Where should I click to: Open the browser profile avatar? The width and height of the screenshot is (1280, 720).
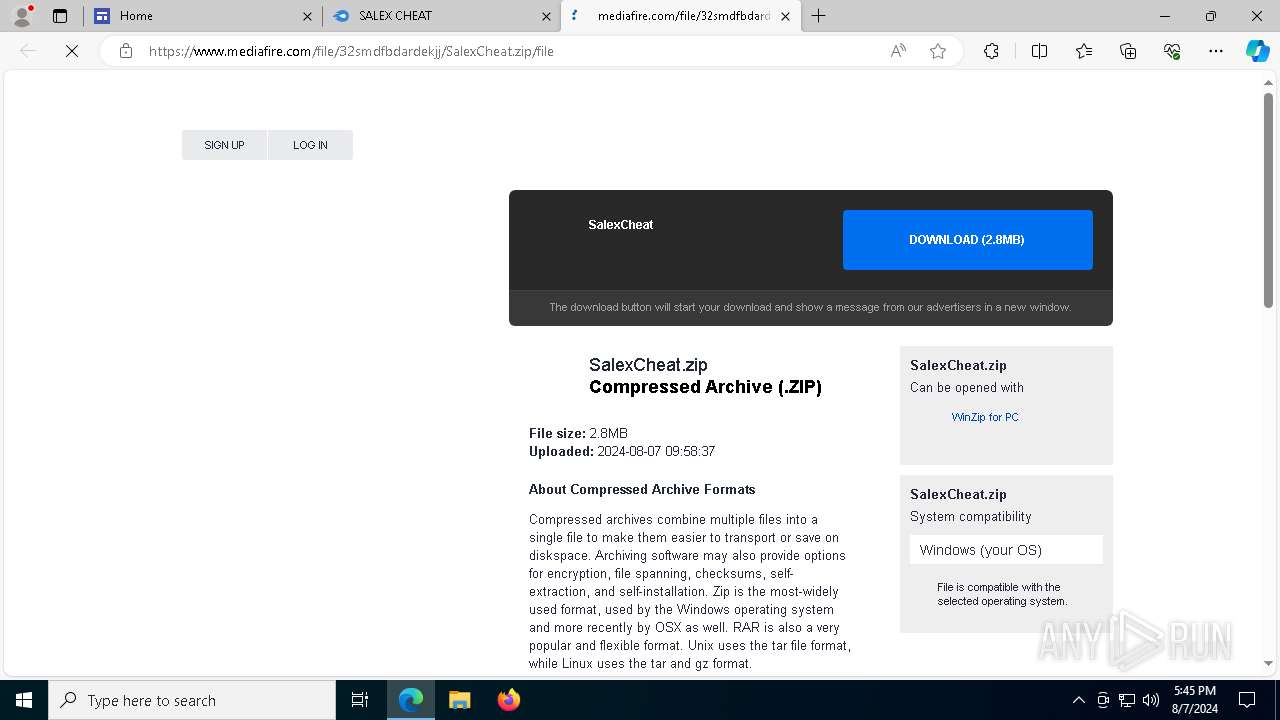click(x=21, y=16)
